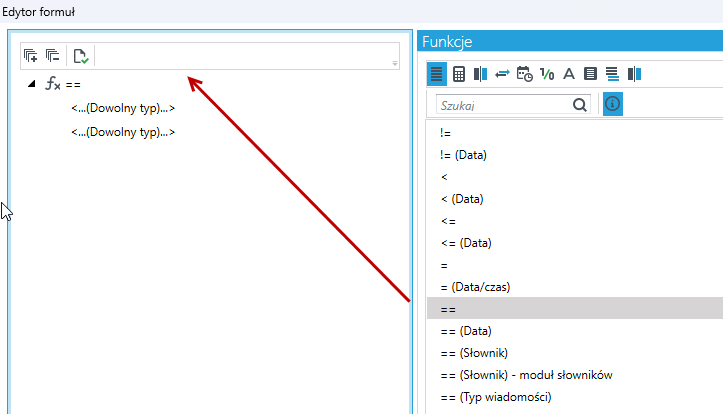The image size is (723, 414).
Task: Collapse the fx == formula node
Action: coord(31,84)
